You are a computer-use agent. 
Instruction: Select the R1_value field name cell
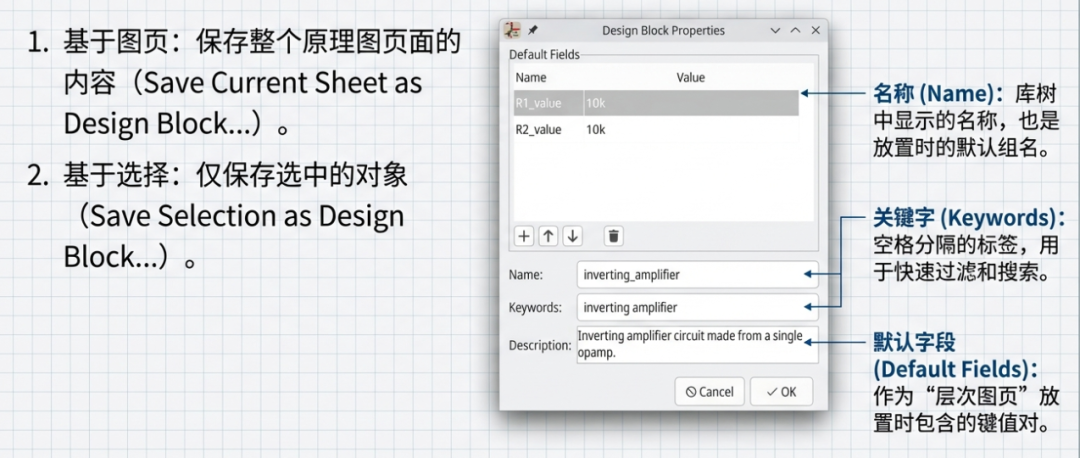coord(549,103)
